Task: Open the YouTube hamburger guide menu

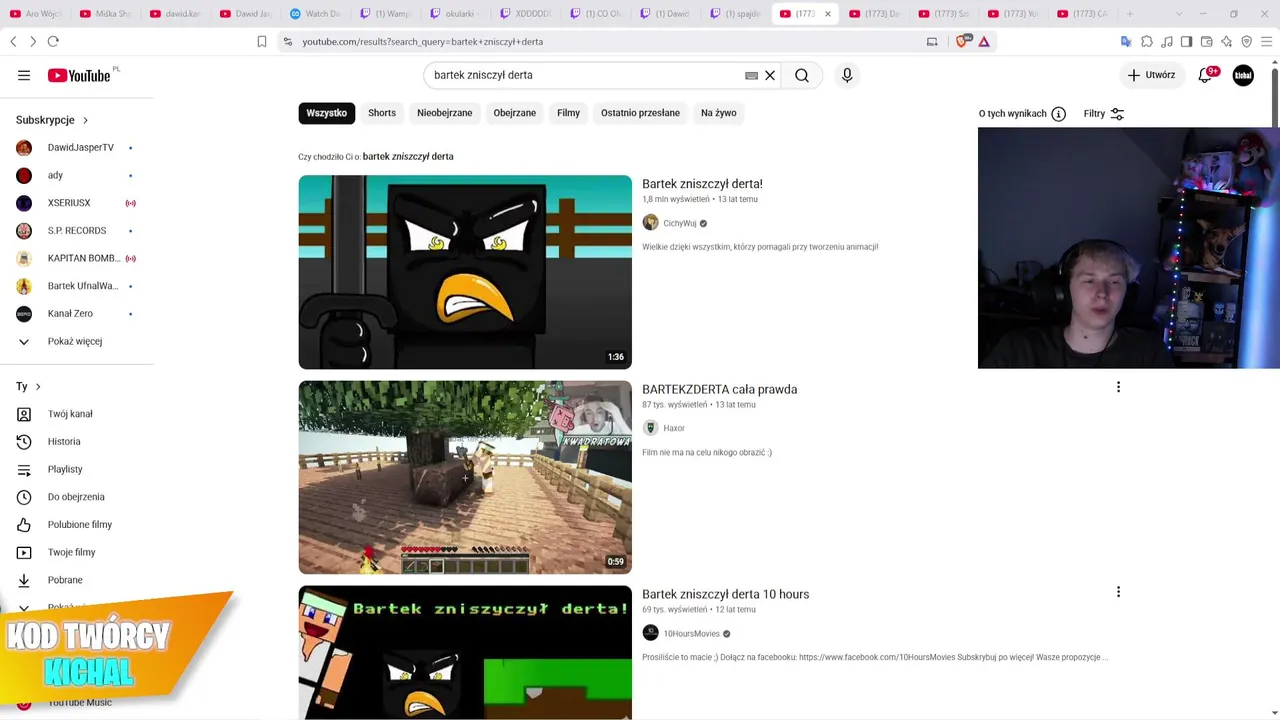Action: pyautogui.click(x=24, y=75)
